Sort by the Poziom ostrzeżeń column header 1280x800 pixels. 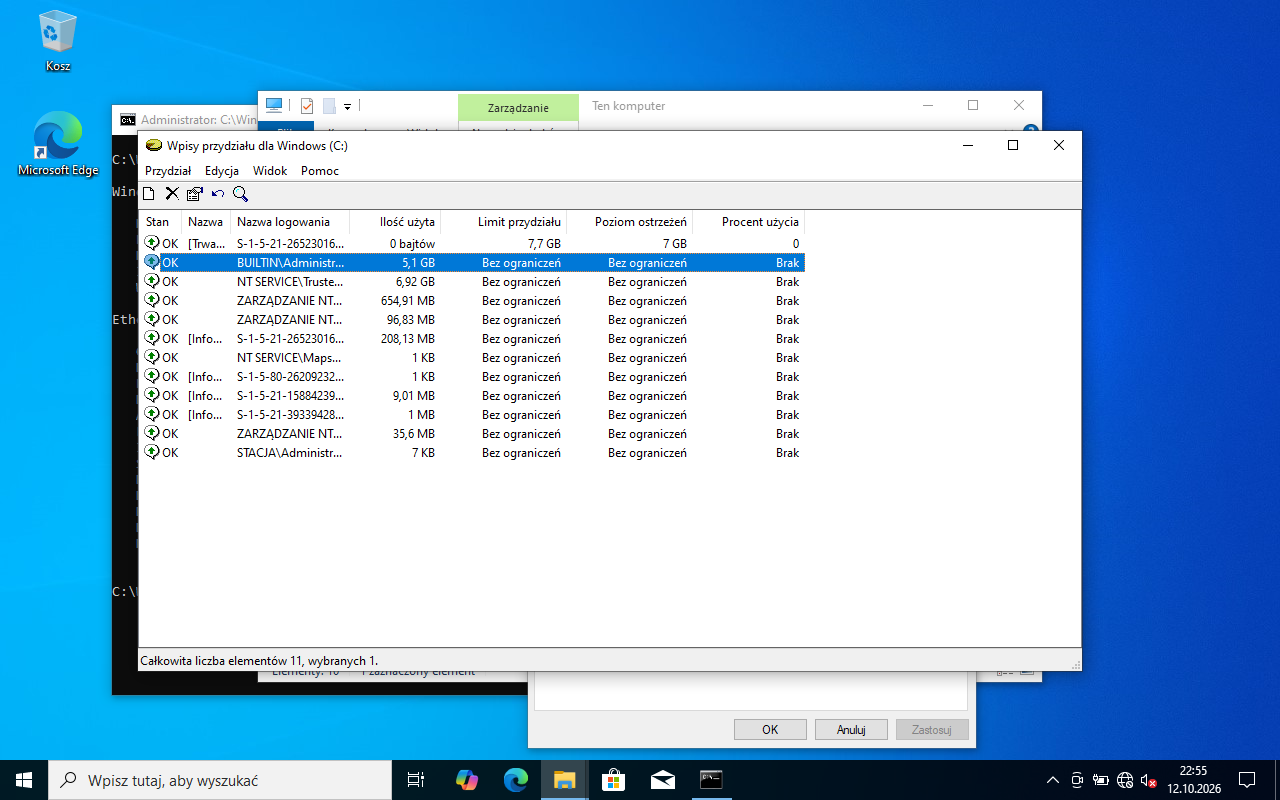pos(630,222)
